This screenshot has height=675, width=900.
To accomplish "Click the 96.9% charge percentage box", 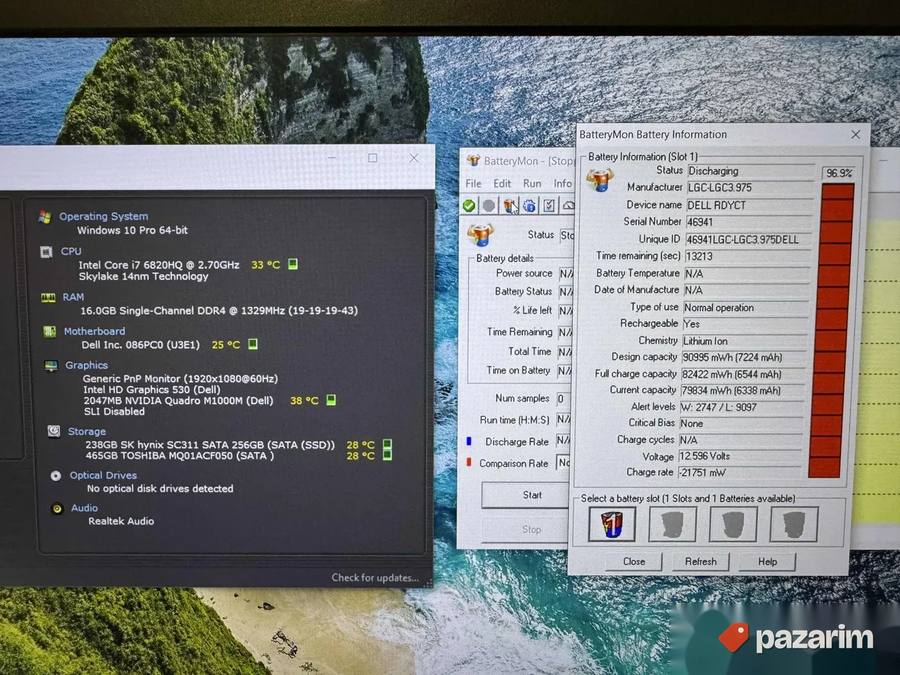I will (839, 173).
